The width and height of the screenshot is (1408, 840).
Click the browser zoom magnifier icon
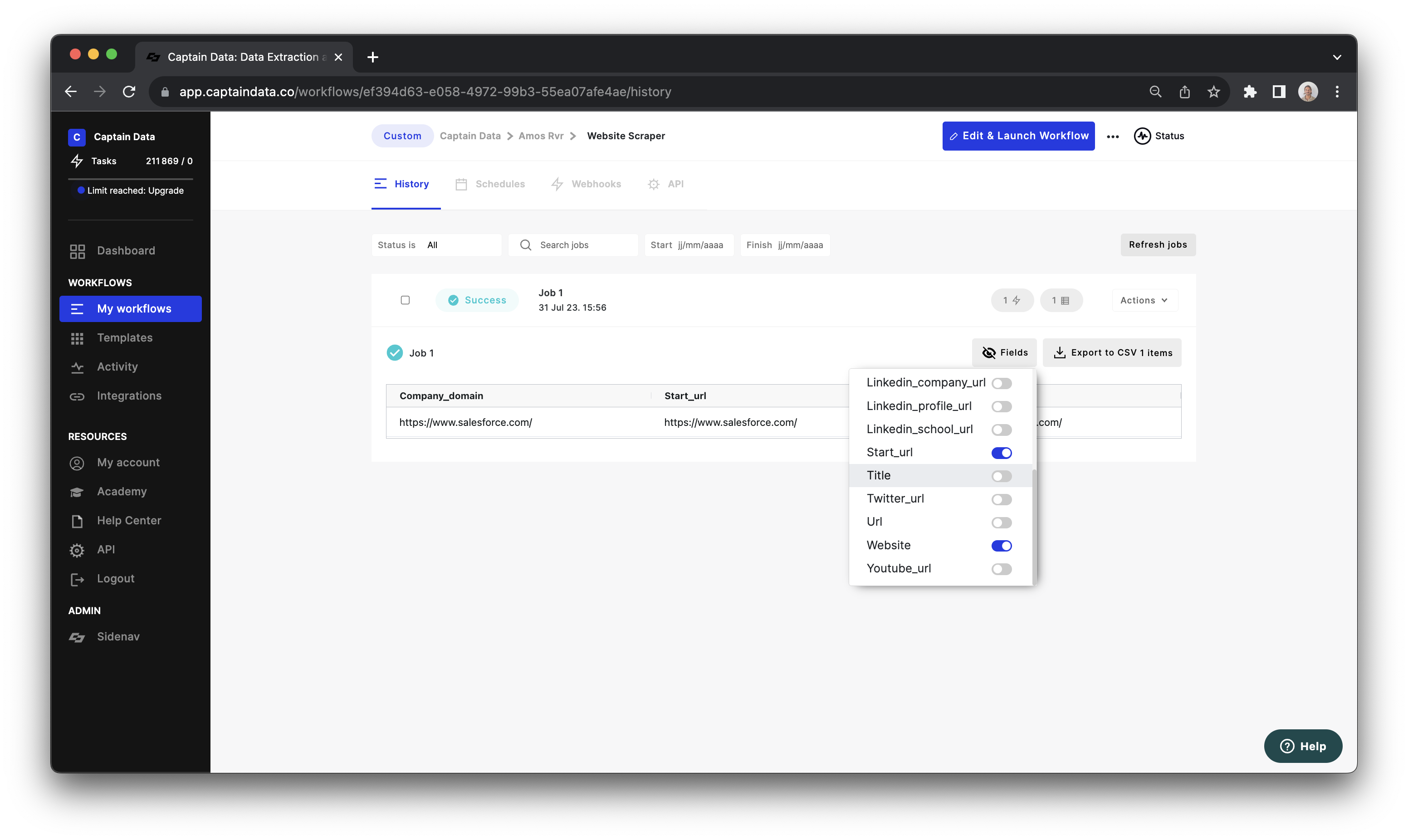1155,92
